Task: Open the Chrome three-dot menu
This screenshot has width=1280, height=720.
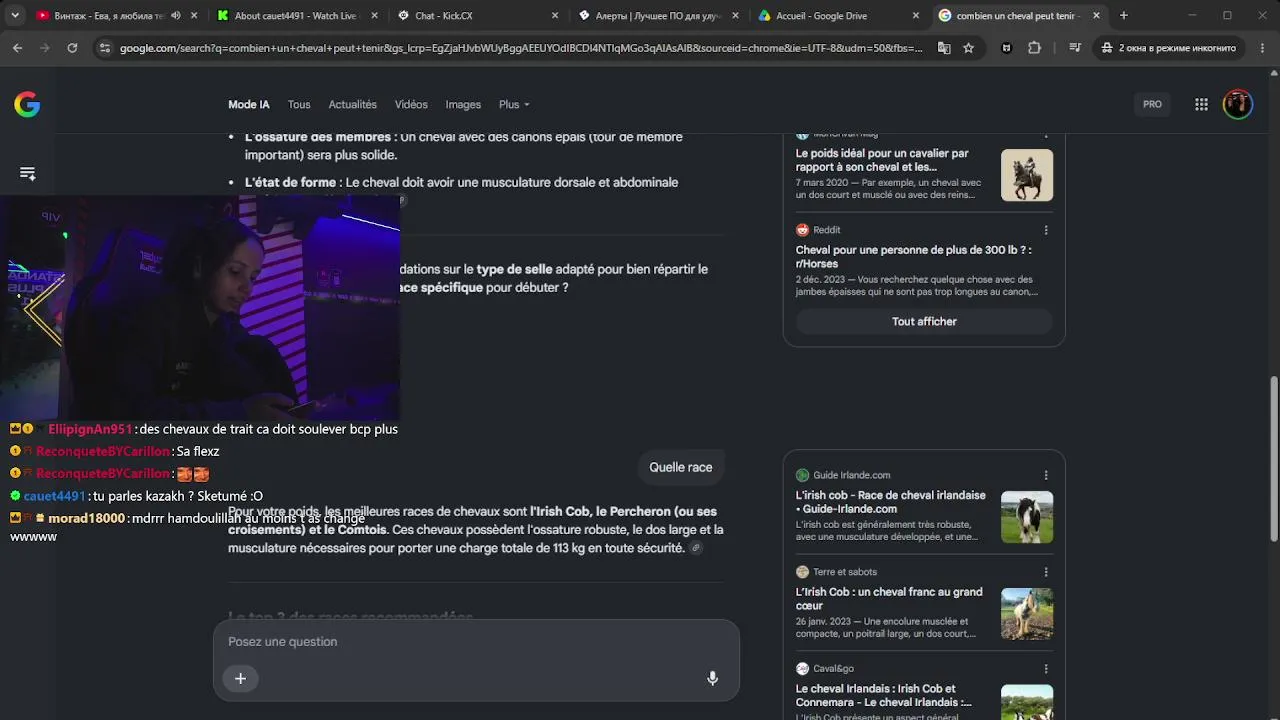Action: pyautogui.click(x=1262, y=48)
